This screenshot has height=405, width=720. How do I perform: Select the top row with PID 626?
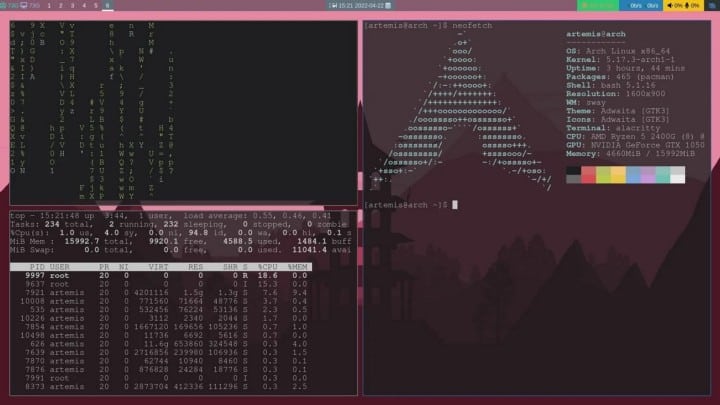coord(161,344)
